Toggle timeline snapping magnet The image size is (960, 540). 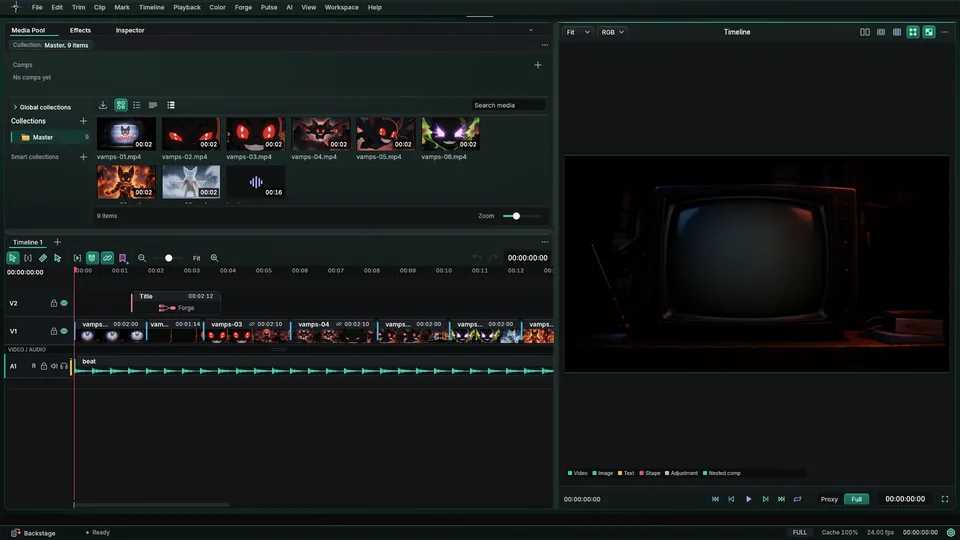(92, 258)
